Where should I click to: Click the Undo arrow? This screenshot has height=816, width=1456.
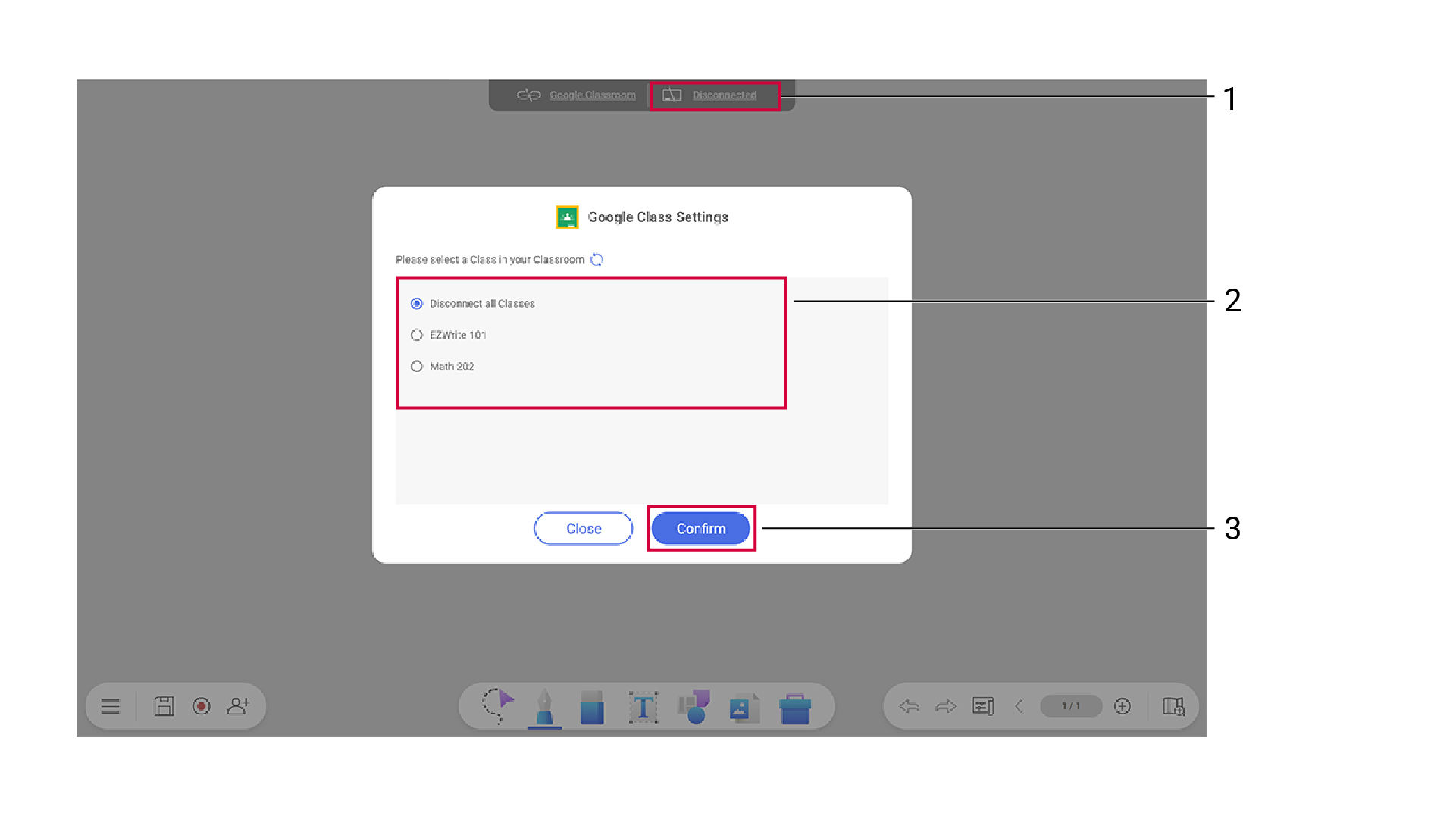[909, 706]
